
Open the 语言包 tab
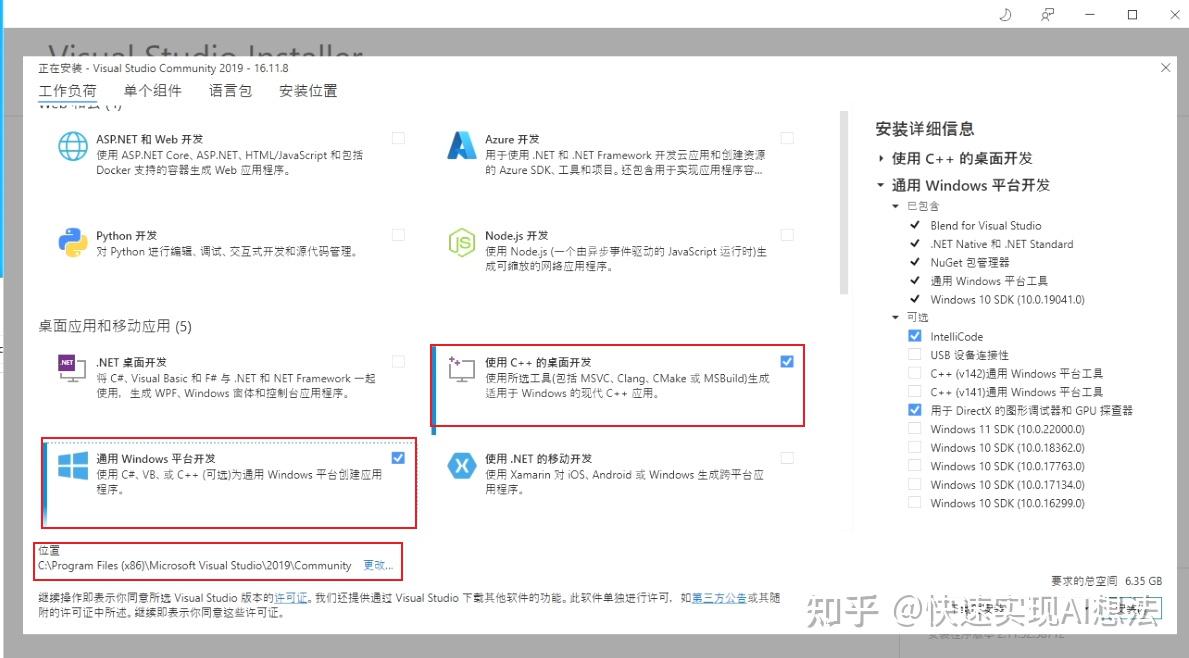coord(229,91)
